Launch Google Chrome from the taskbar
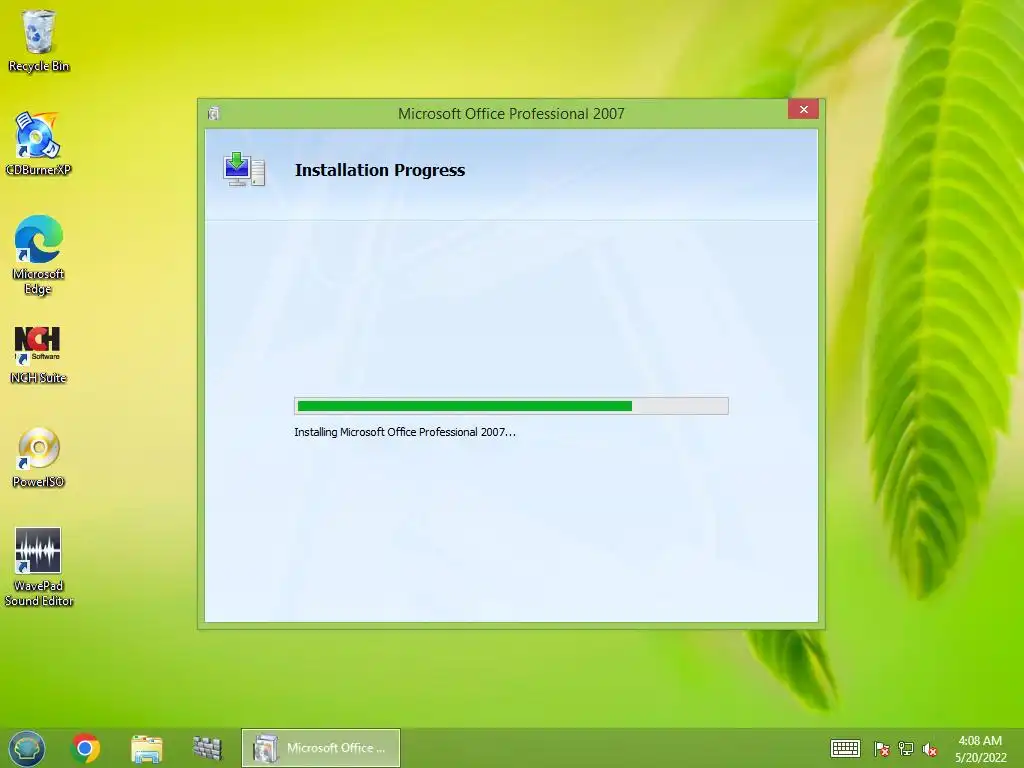 coord(85,748)
